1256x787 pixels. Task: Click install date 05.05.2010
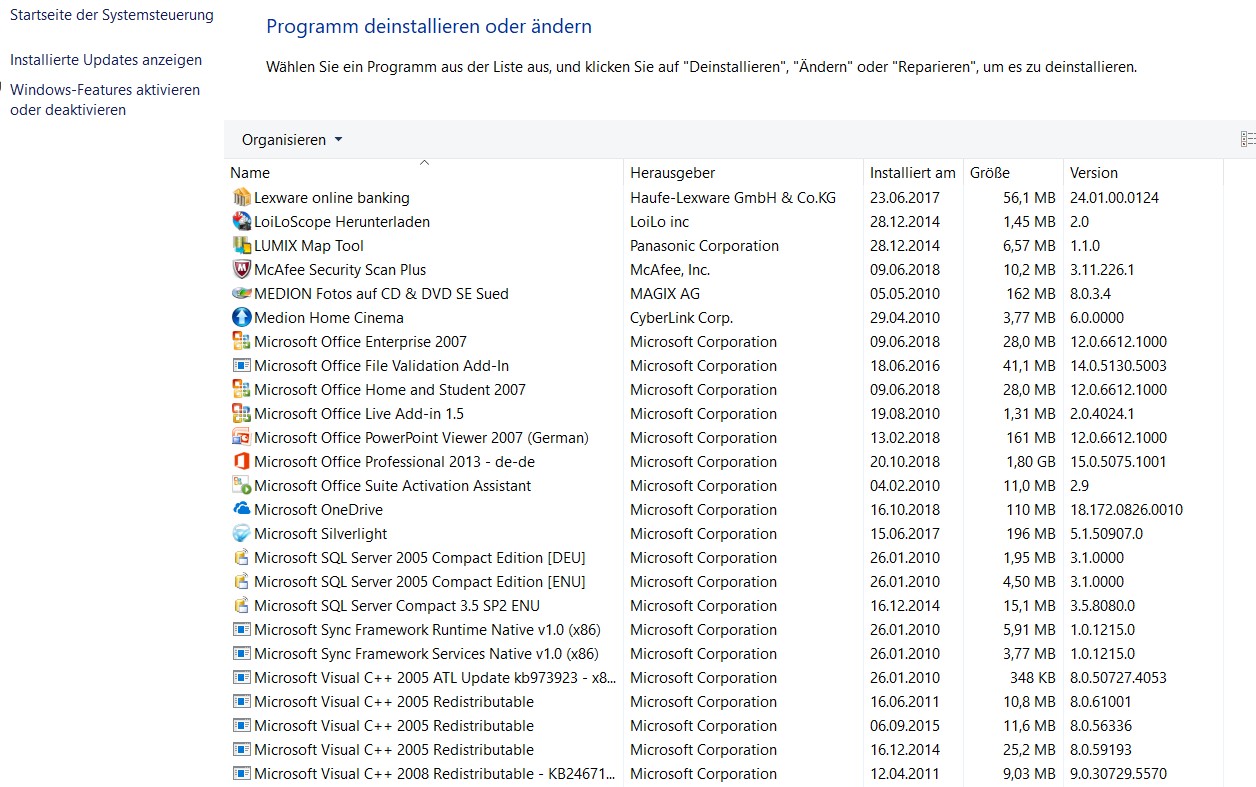click(905, 294)
